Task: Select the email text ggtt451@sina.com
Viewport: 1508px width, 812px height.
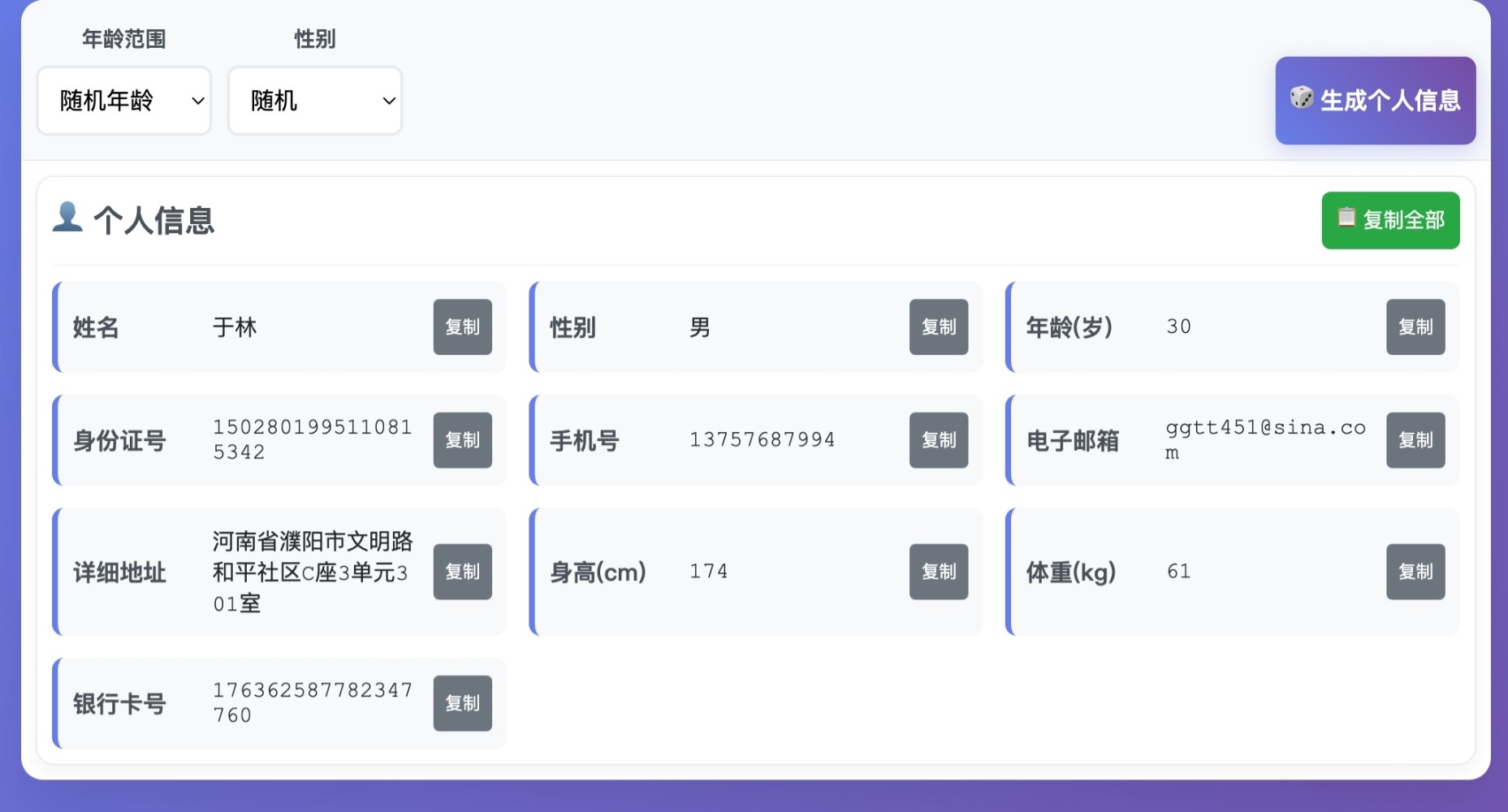Action: [x=1264, y=429]
